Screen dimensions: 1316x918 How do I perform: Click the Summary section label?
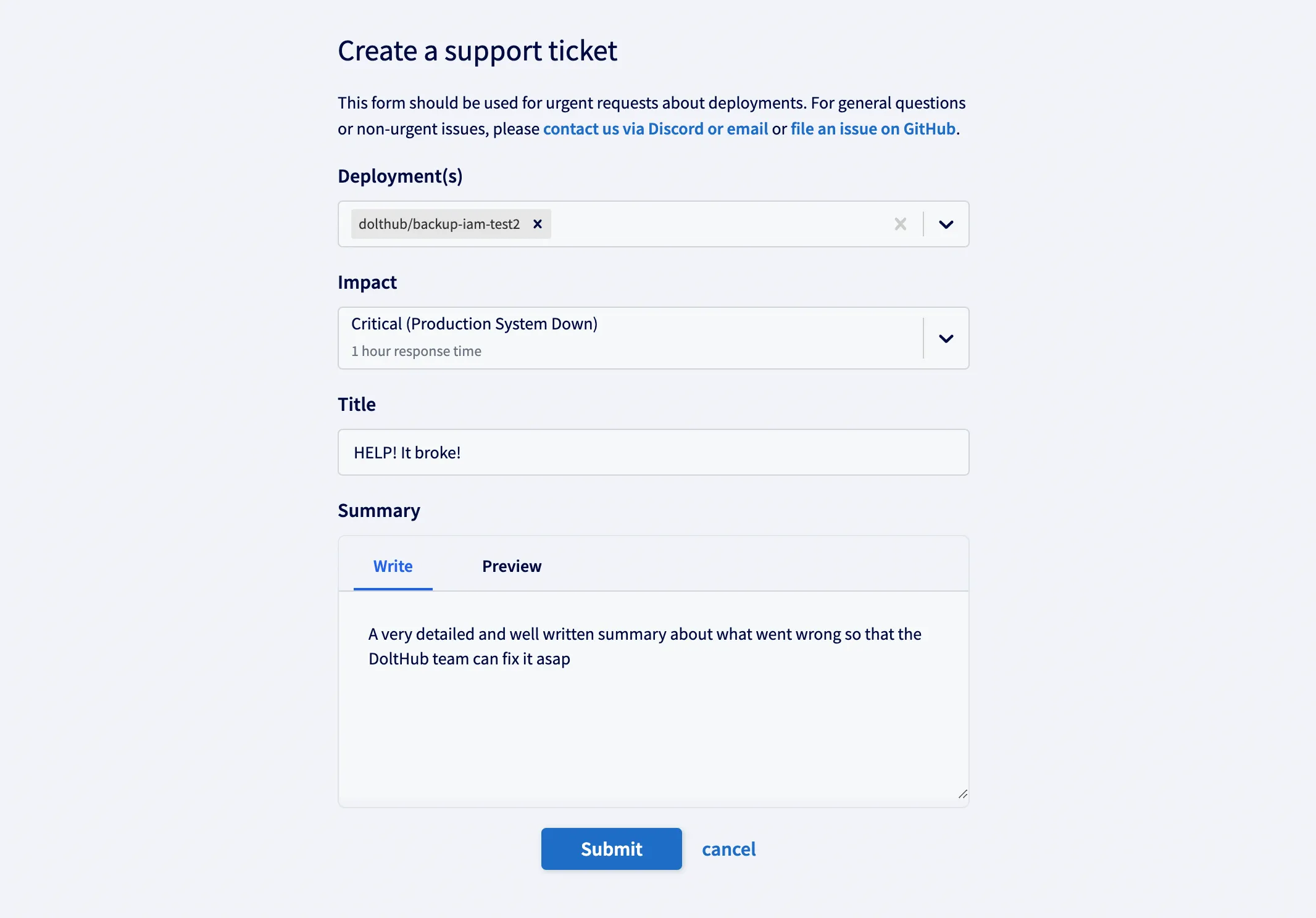tap(378, 510)
